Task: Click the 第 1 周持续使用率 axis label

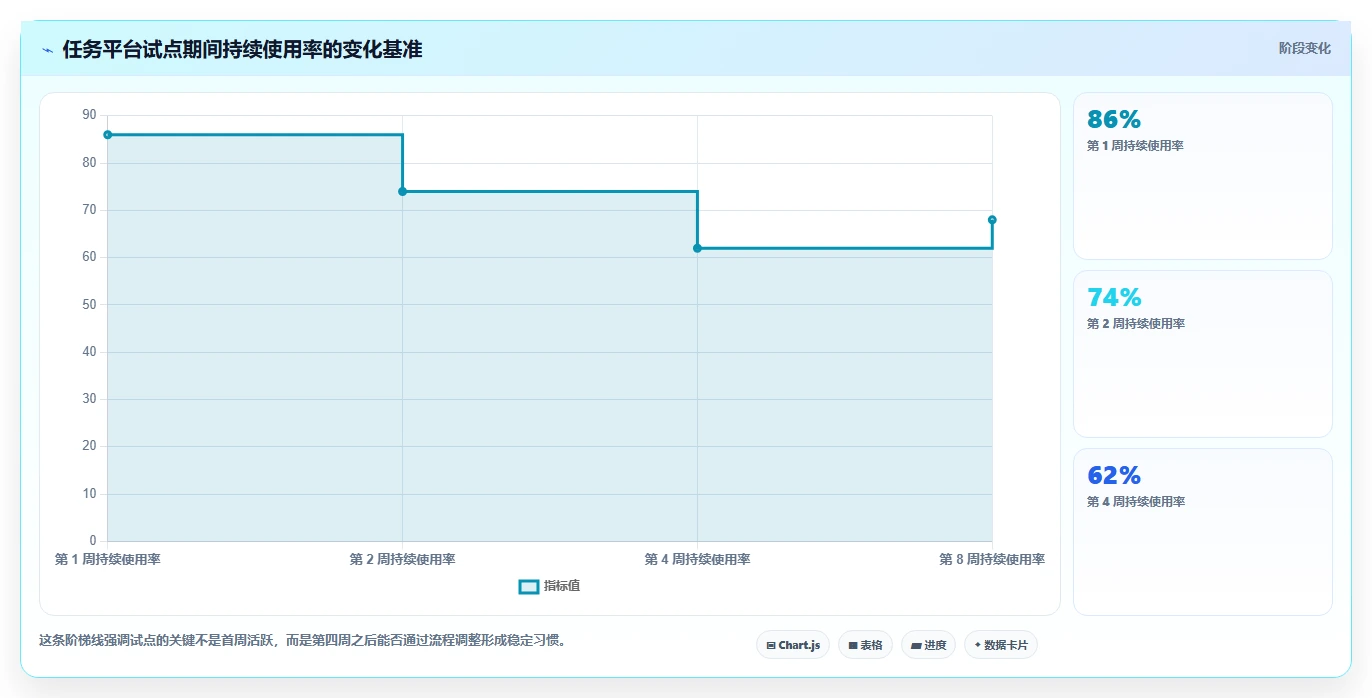Action: point(107,559)
